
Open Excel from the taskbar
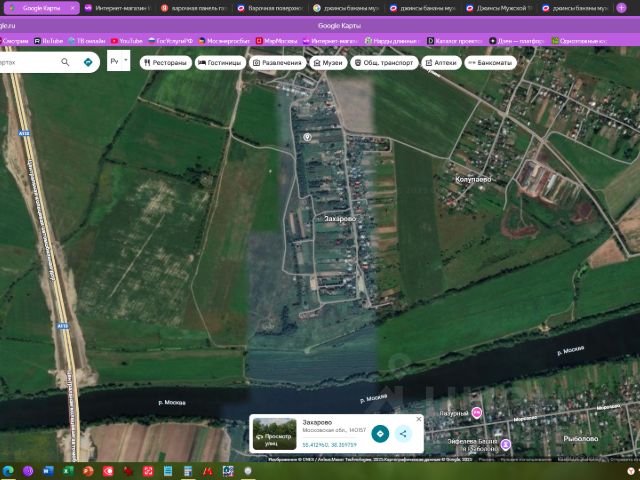[68, 470]
